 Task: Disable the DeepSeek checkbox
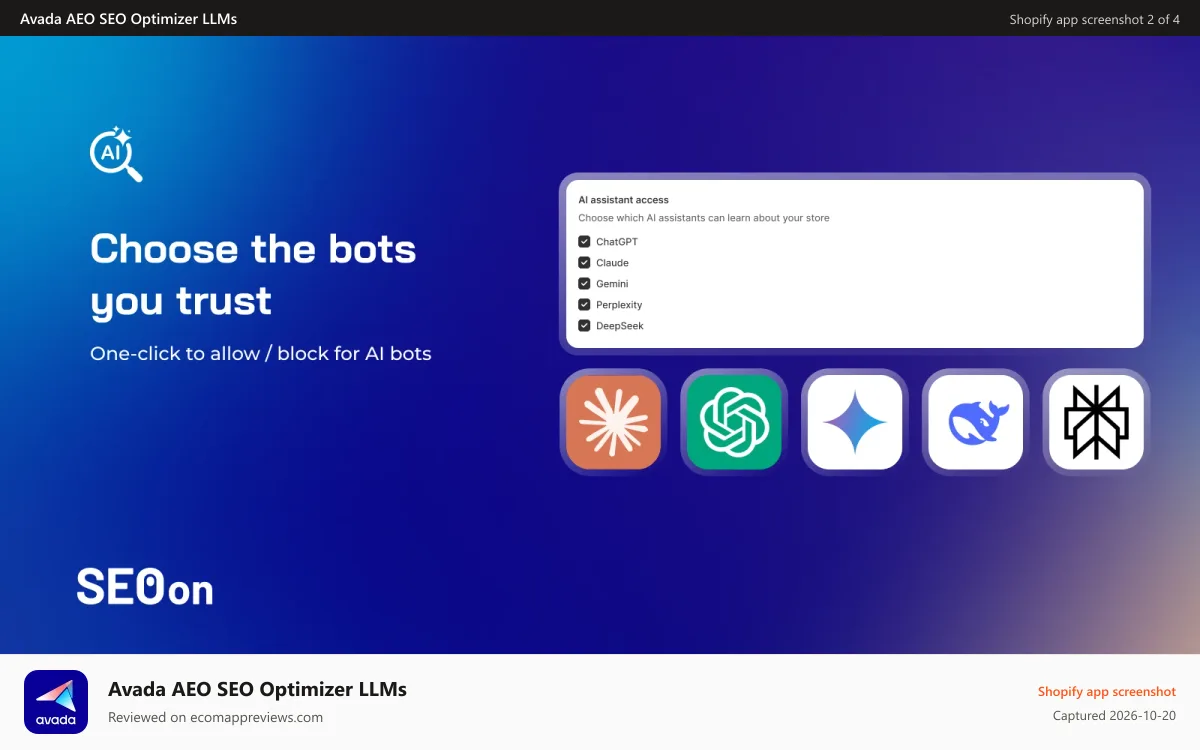[584, 326]
